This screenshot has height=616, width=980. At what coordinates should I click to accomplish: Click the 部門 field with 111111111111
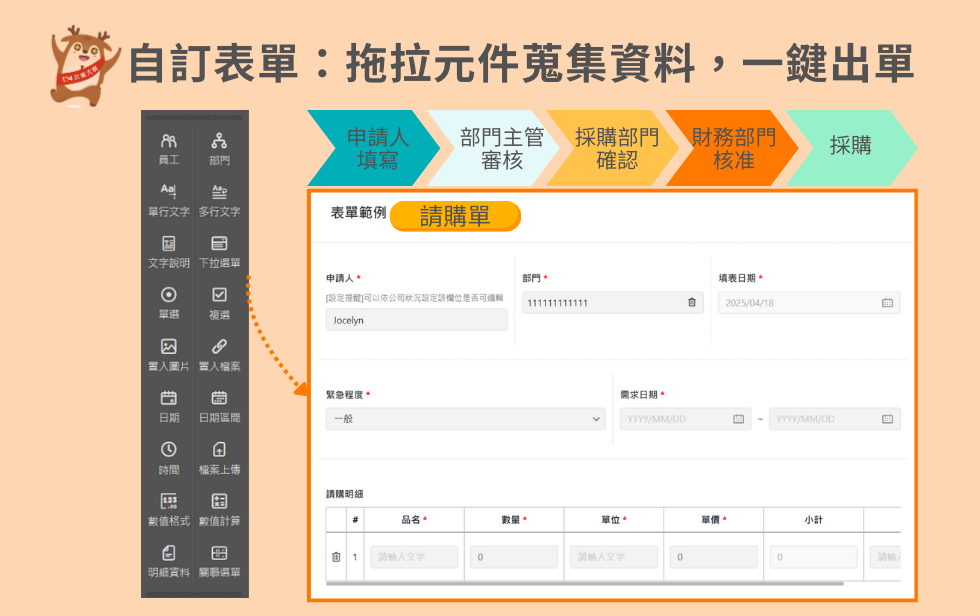coord(612,302)
